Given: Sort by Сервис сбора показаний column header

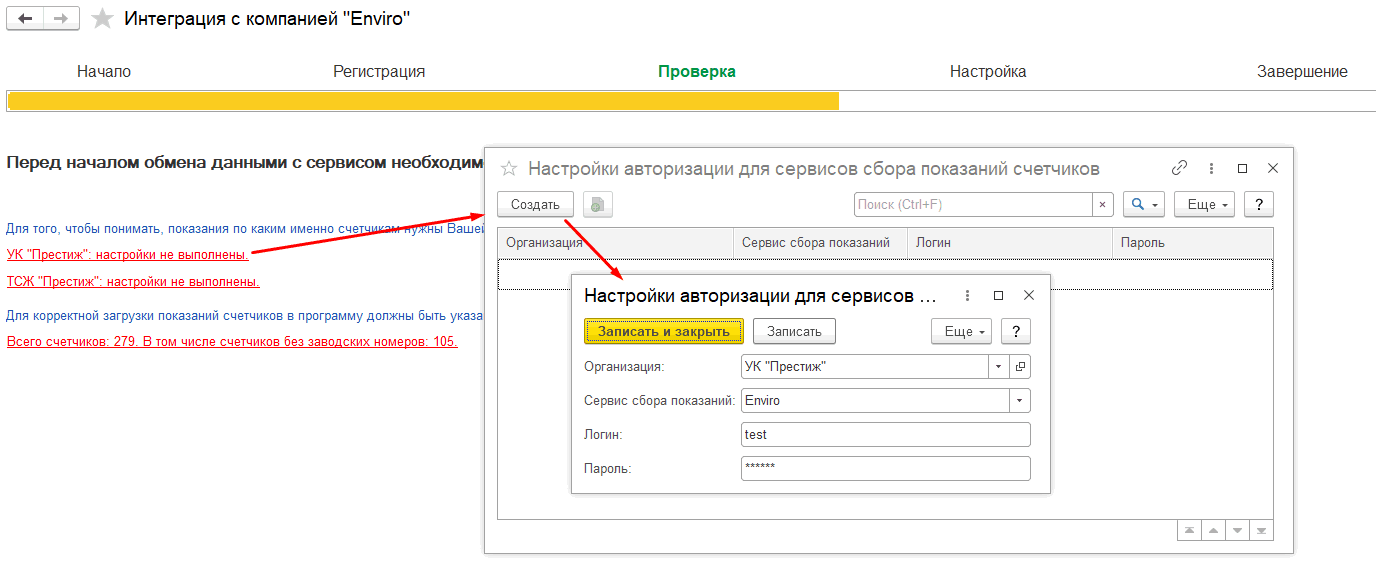Looking at the screenshot, I should [820, 242].
